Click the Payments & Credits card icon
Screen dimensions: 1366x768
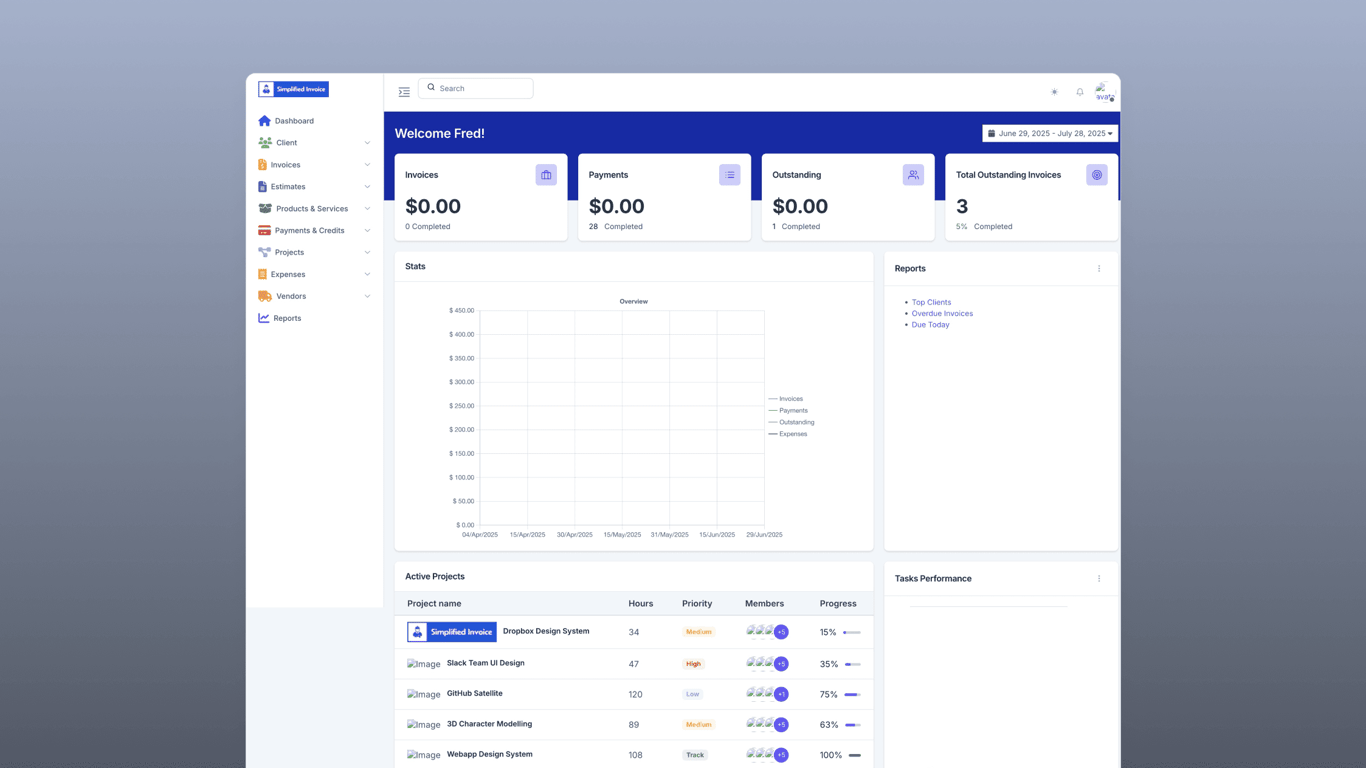click(x=265, y=231)
